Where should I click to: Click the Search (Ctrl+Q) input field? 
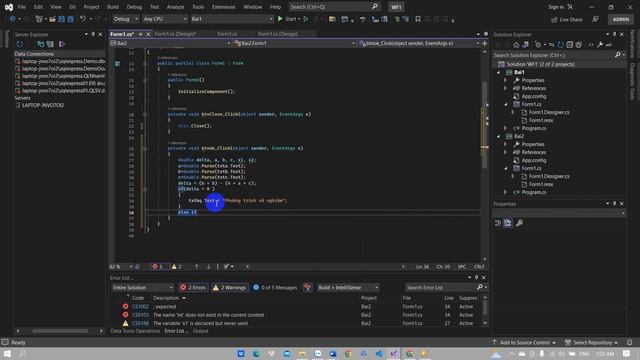[334, 7]
